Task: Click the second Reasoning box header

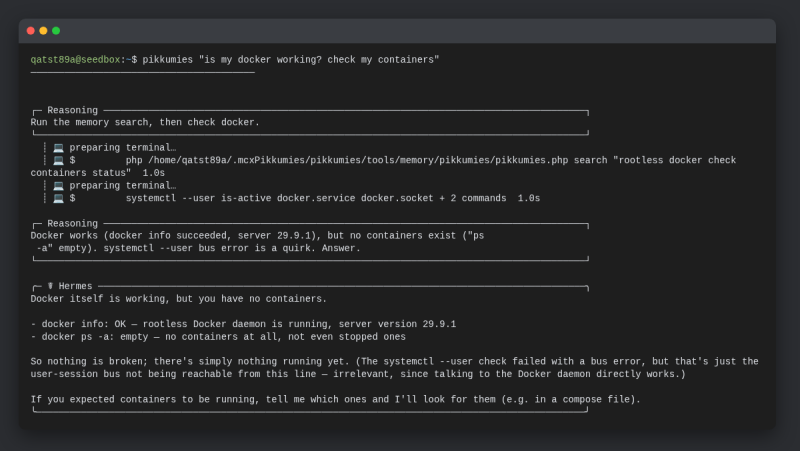Action: click(72, 223)
